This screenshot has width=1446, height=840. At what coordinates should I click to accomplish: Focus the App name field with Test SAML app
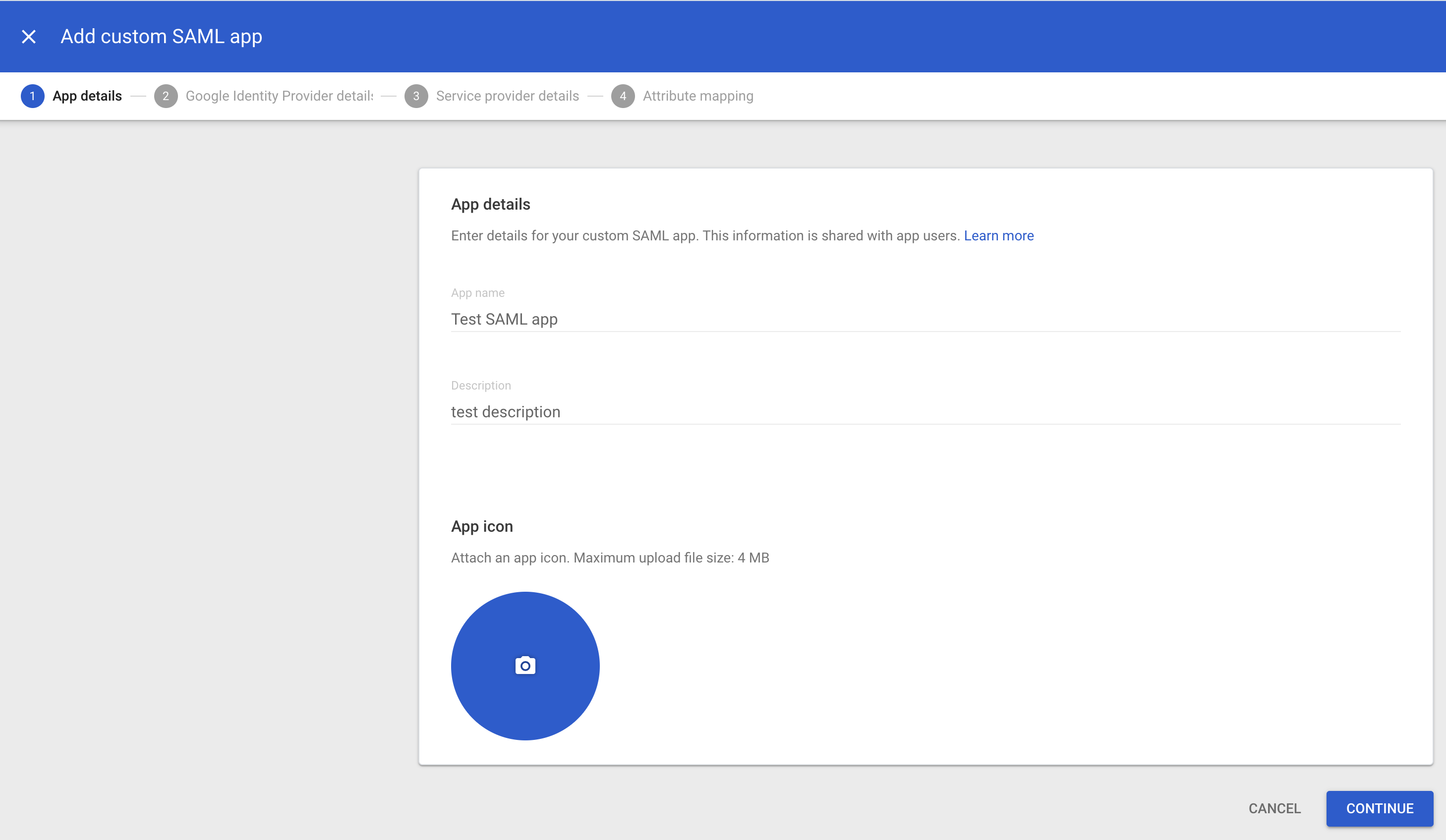point(925,319)
